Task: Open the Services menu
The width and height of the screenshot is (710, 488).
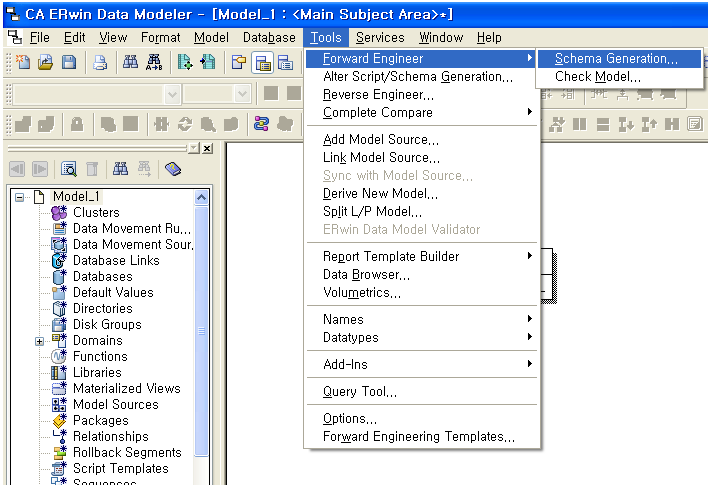Action: [x=380, y=38]
